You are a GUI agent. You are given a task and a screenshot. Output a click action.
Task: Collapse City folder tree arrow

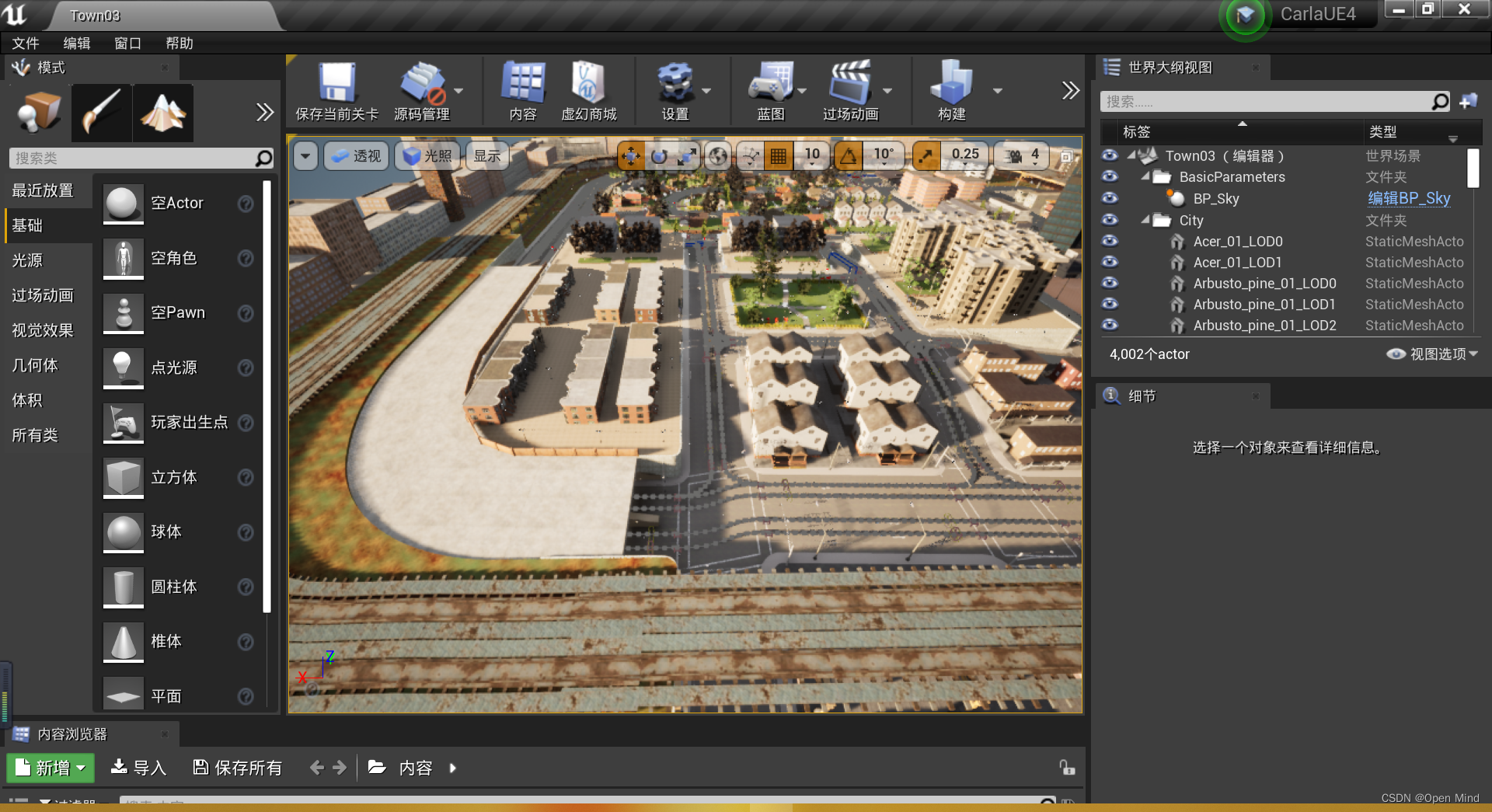click(1145, 220)
